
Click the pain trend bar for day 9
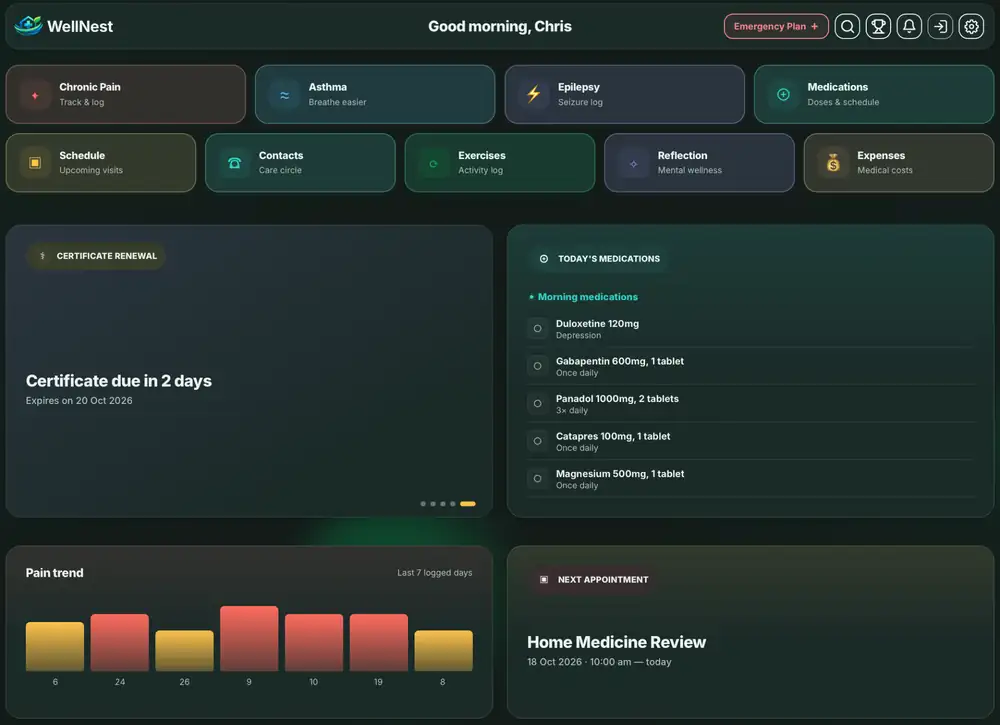[x=249, y=638]
